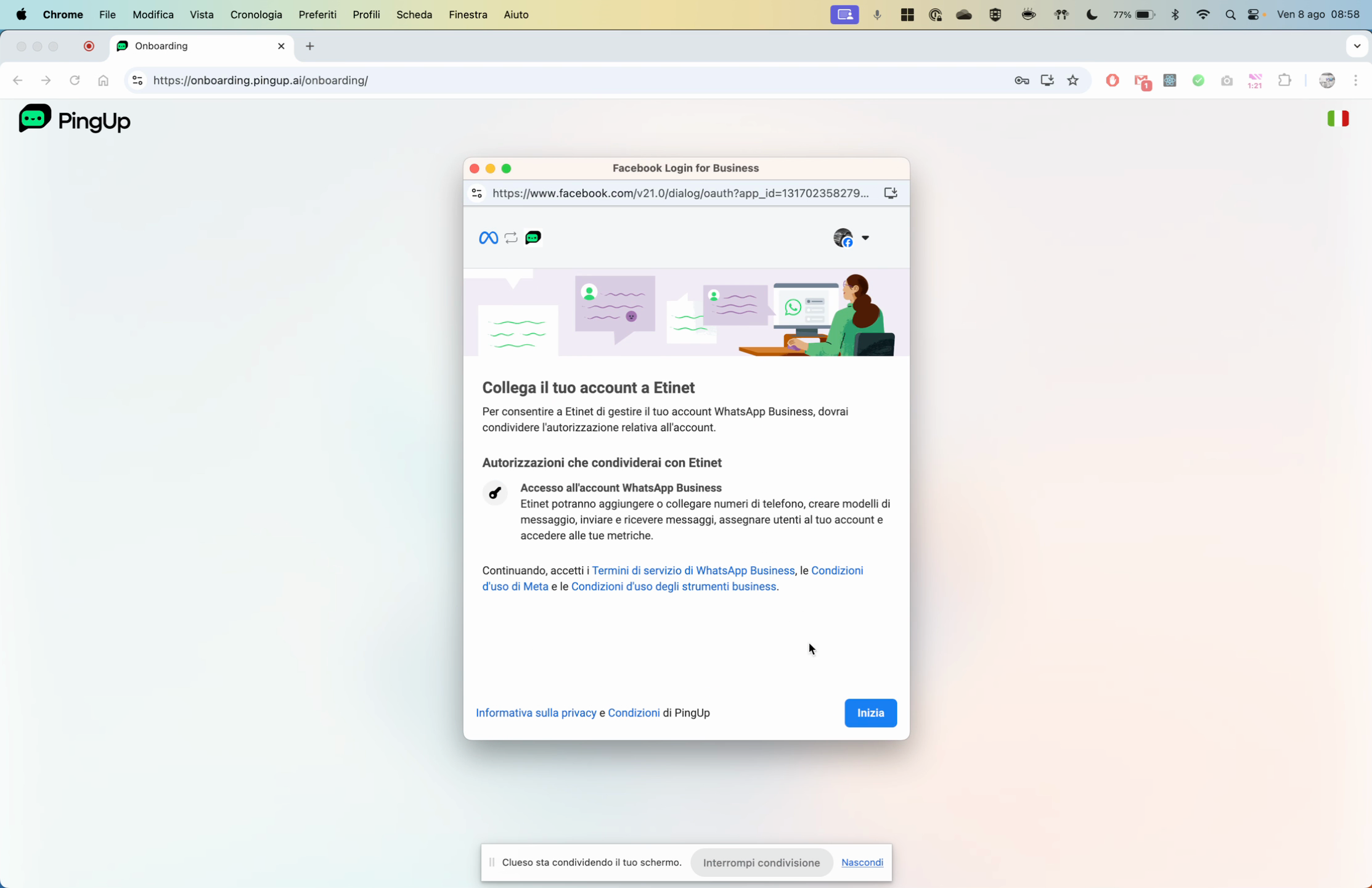Open the Apple menu
The width and height of the screenshot is (1372, 888).
pyautogui.click(x=22, y=15)
